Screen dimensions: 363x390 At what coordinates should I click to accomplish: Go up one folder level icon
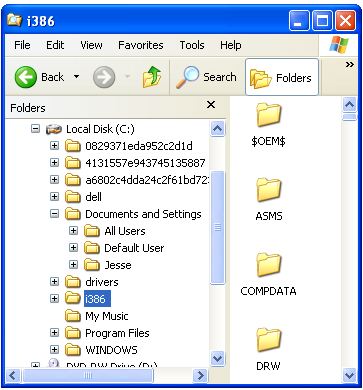(152, 77)
